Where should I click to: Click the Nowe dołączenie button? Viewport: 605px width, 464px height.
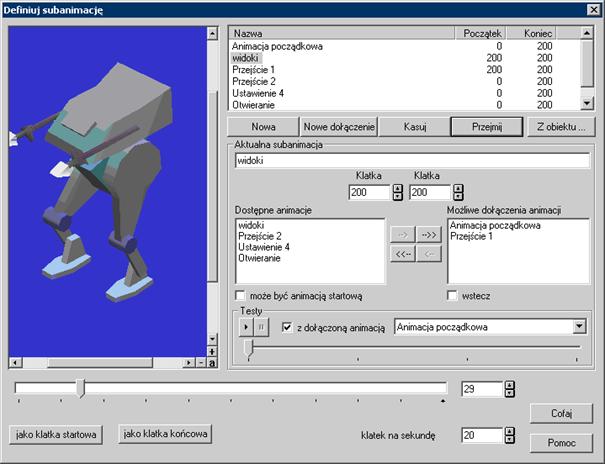click(x=339, y=127)
